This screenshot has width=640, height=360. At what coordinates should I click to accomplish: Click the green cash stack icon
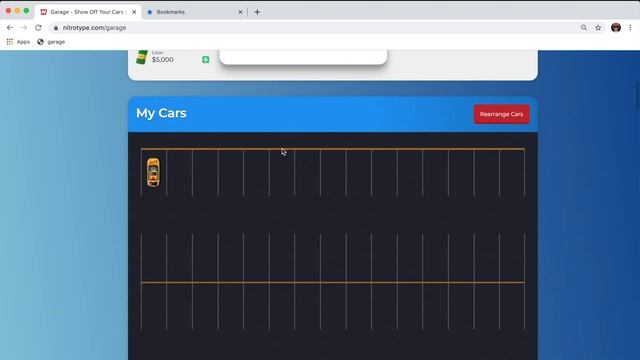tap(142, 57)
